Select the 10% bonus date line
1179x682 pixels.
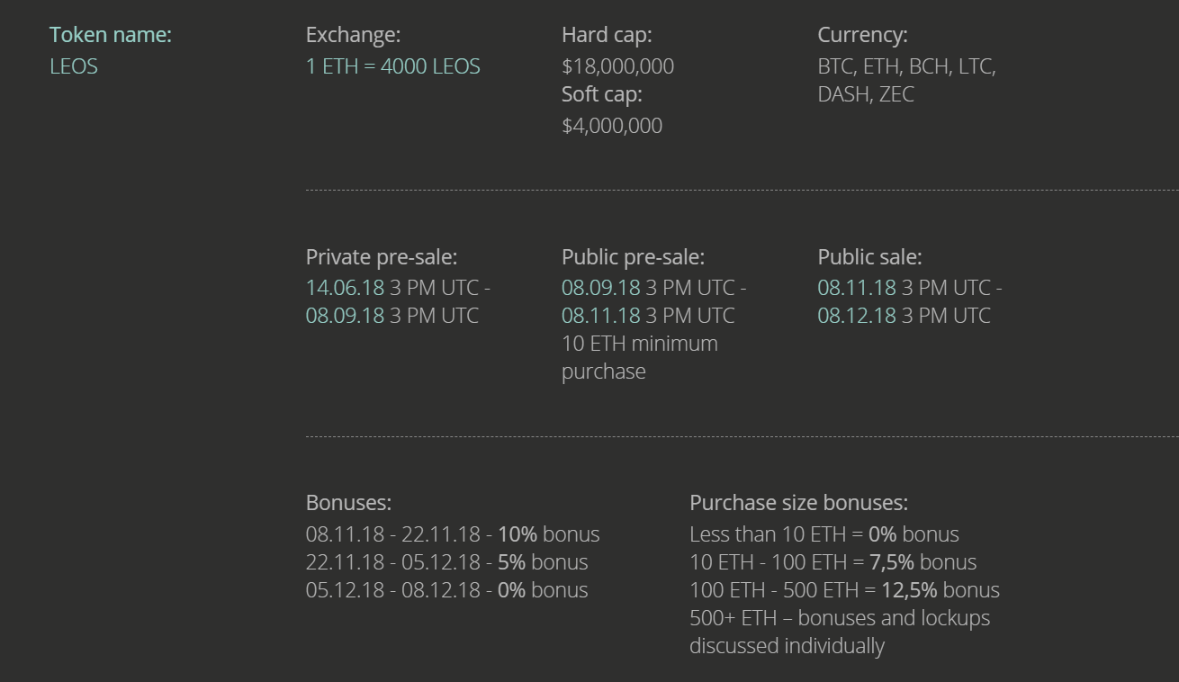(x=452, y=534)
